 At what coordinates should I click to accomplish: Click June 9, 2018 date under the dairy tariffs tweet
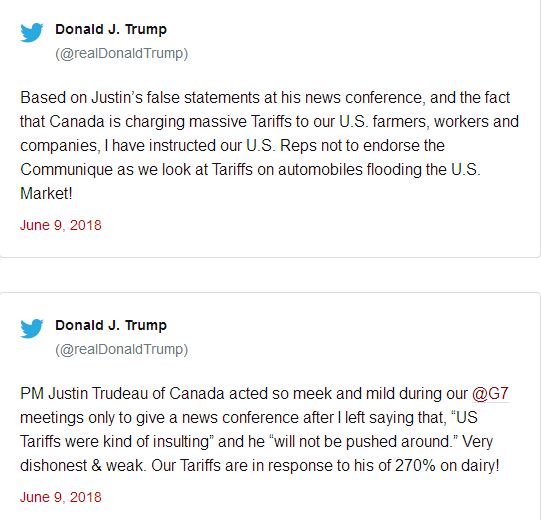point(61,497)
